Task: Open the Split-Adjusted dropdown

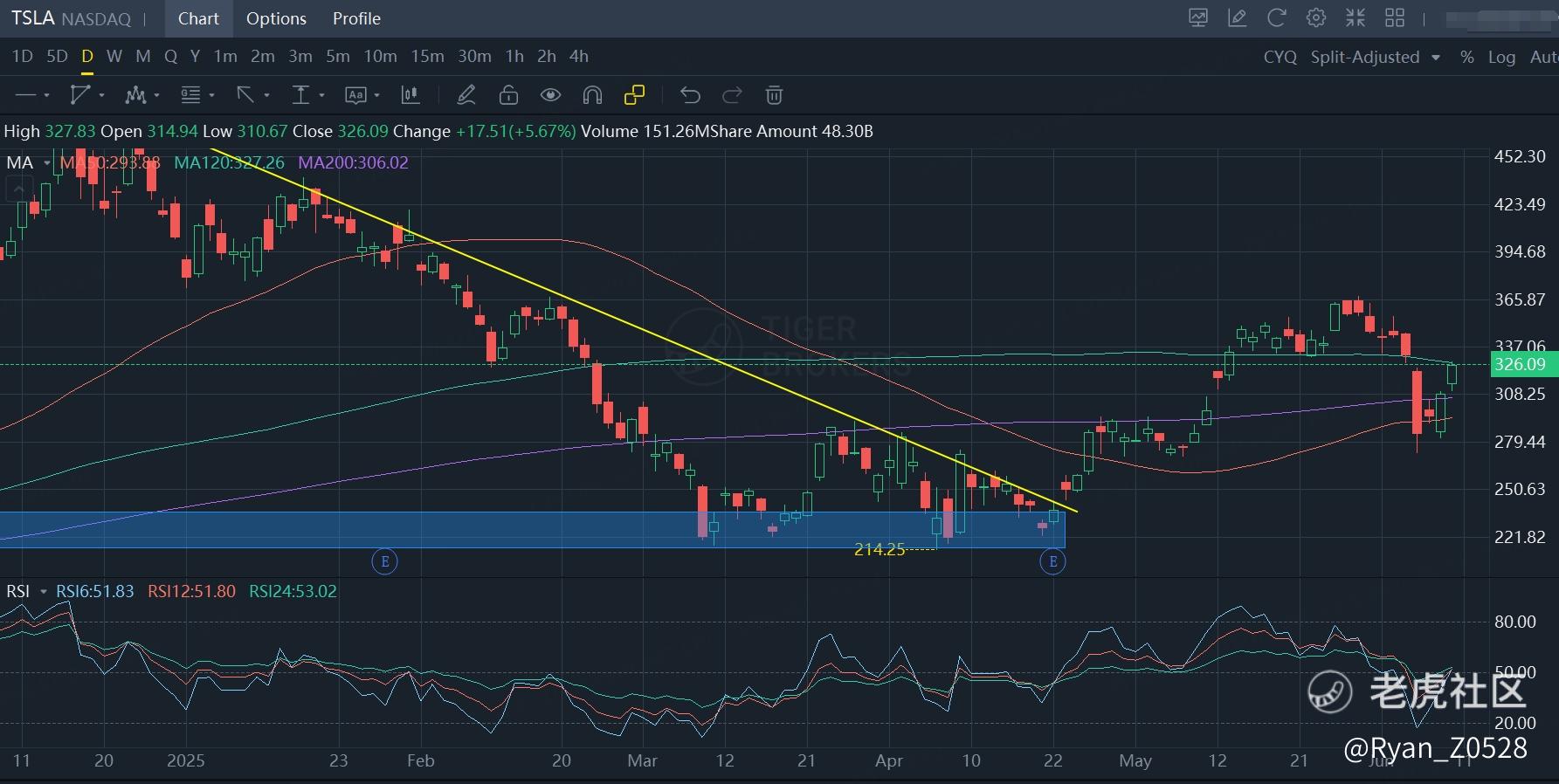Action: [1375, 57]
